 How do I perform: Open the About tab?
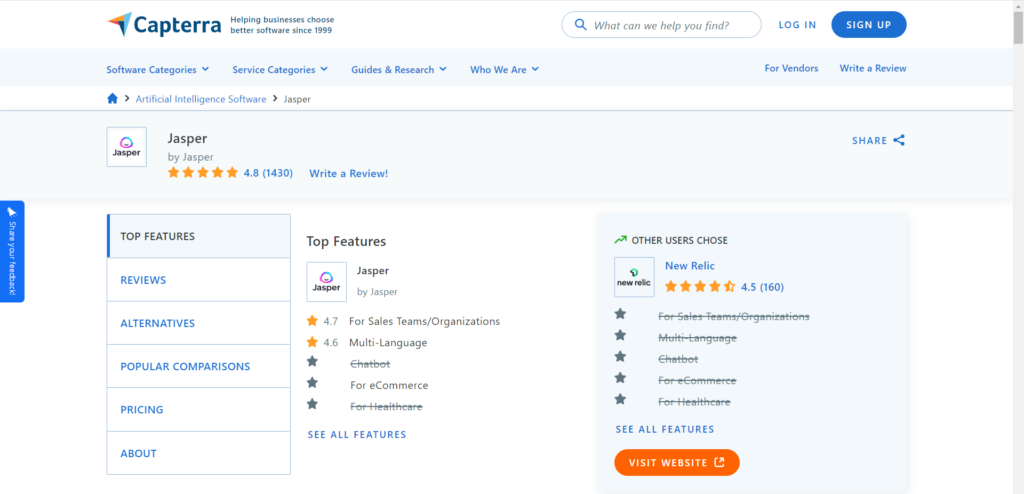[199, 453]
